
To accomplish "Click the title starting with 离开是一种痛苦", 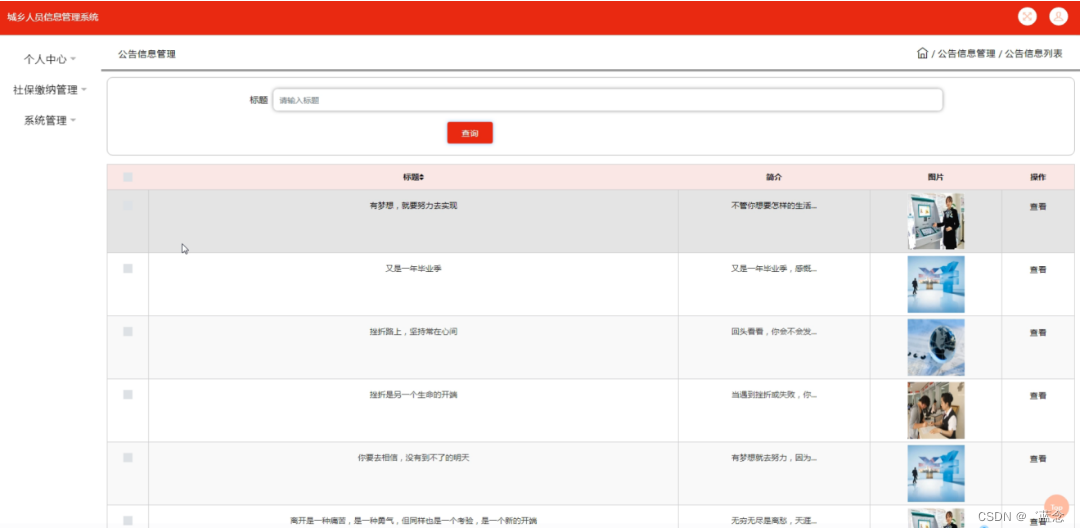I will [x=413, y=520].
